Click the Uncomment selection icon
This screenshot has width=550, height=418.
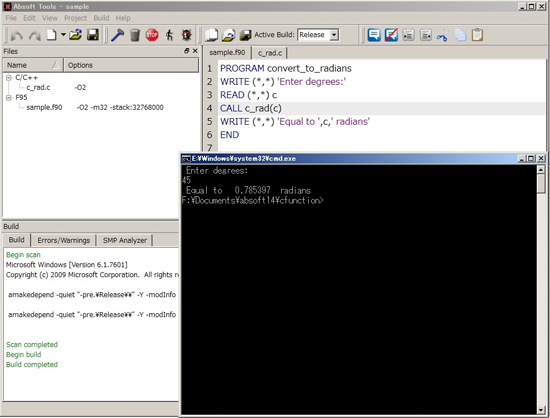point(391,35)
